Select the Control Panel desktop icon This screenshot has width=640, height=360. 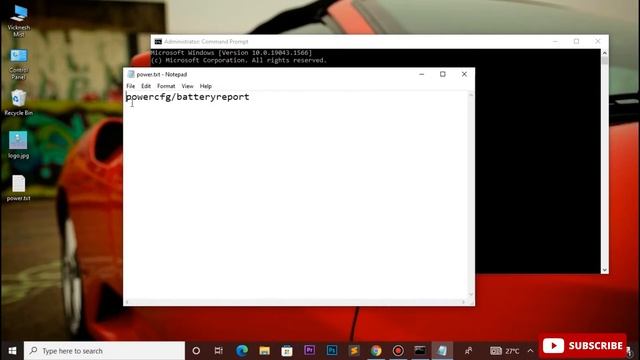point(19,64)
